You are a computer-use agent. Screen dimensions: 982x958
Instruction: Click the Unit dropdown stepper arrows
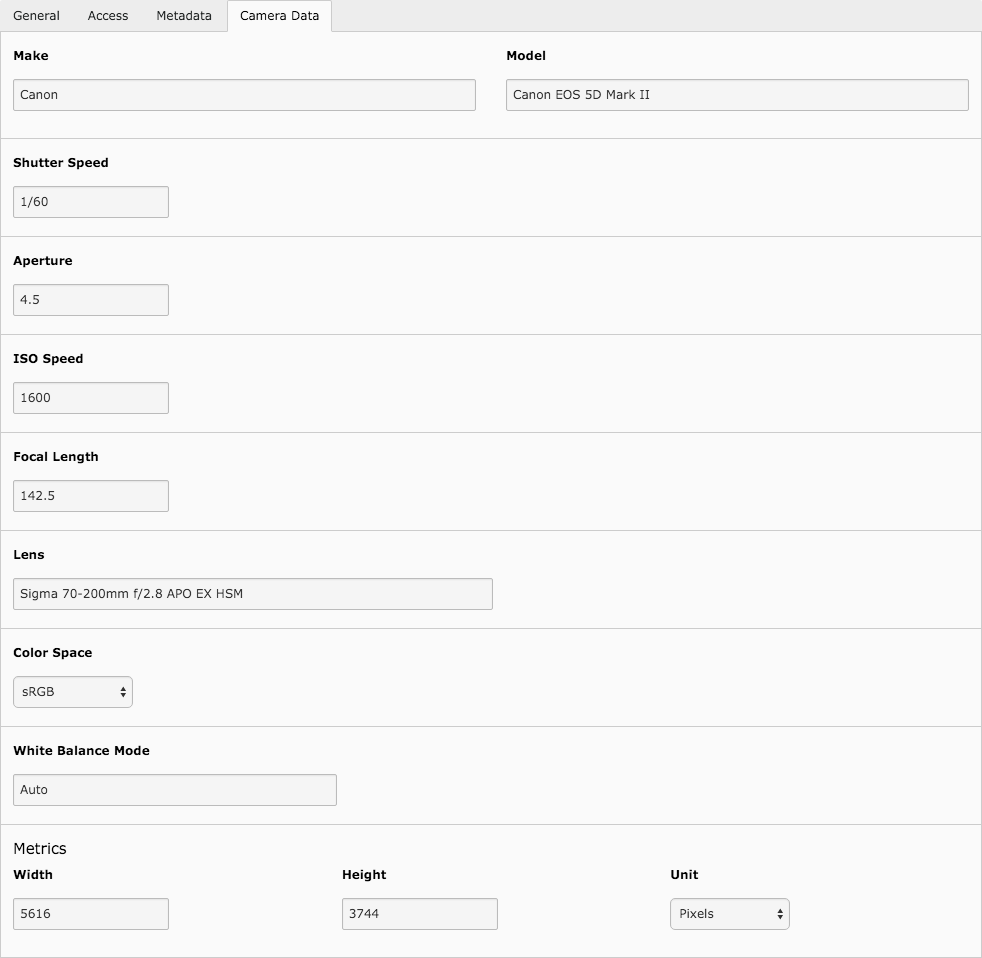(778, 913)
